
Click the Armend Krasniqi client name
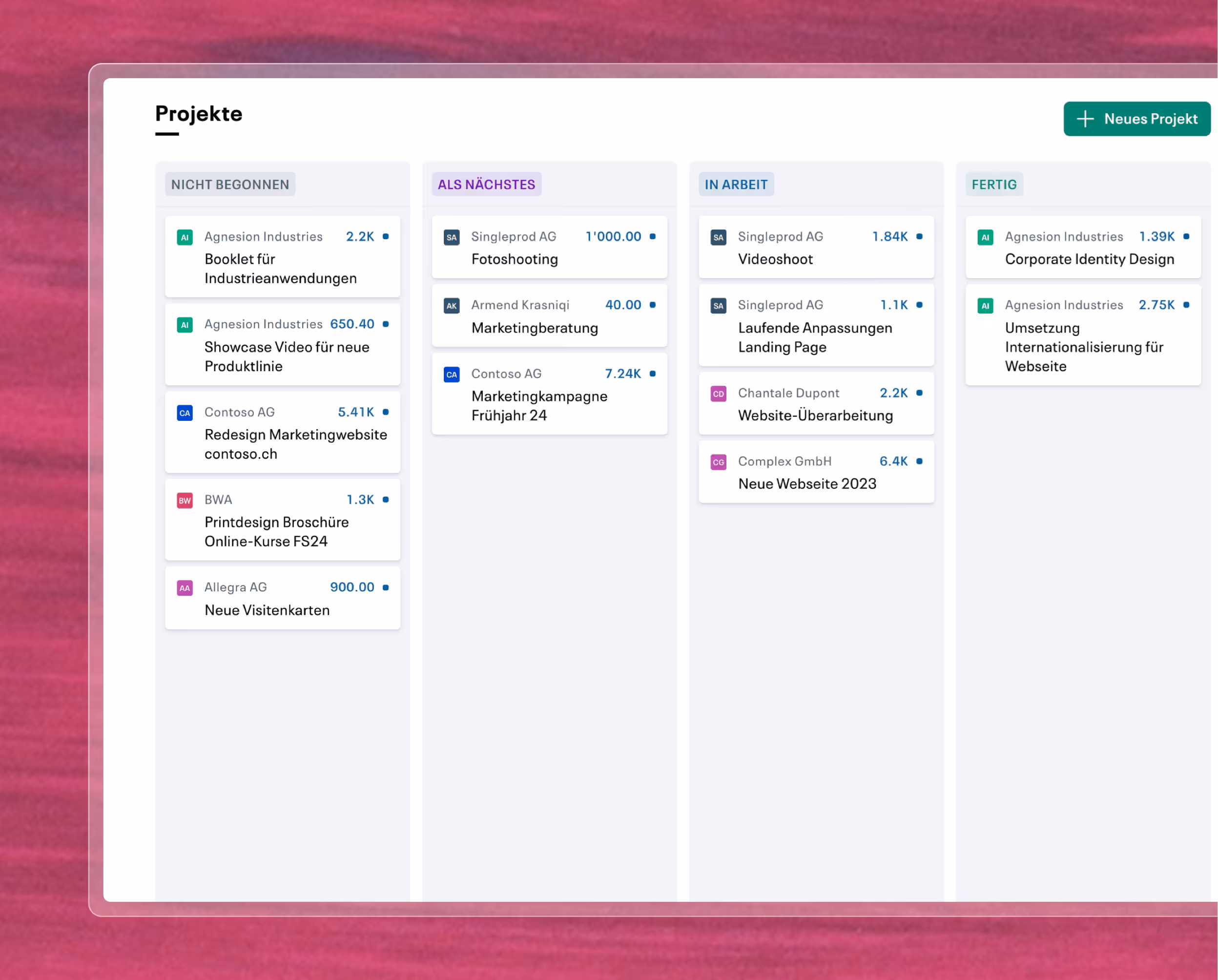(x=520, y=305)
